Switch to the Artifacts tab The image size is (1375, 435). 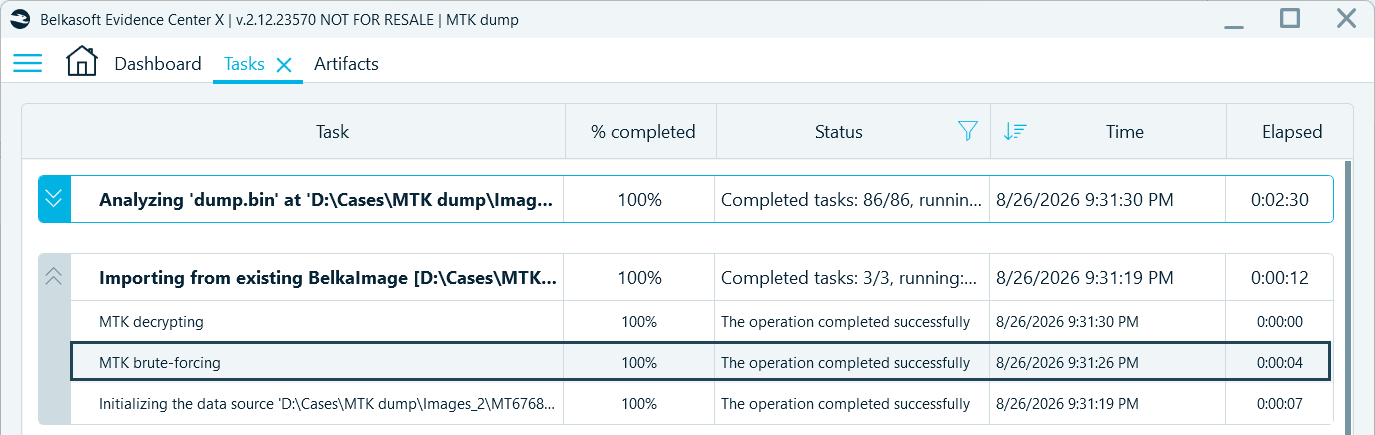pos(346,64)
